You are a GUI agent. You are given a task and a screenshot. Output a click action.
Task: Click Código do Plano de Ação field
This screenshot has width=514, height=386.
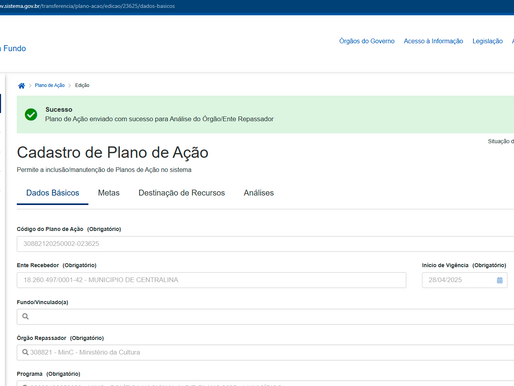265,244
